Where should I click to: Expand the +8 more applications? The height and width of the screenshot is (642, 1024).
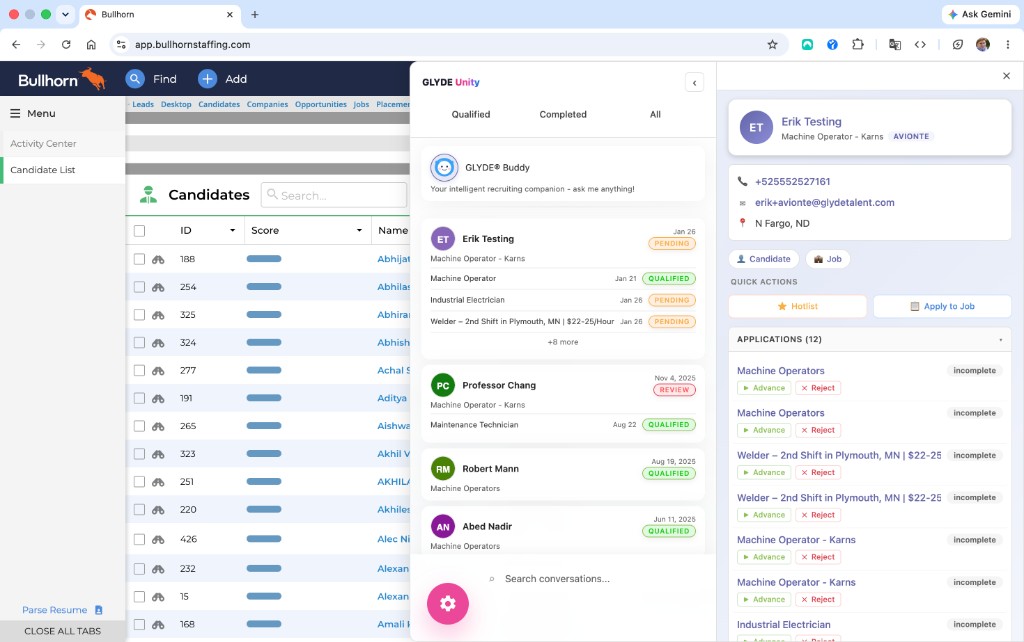point(563,342)
